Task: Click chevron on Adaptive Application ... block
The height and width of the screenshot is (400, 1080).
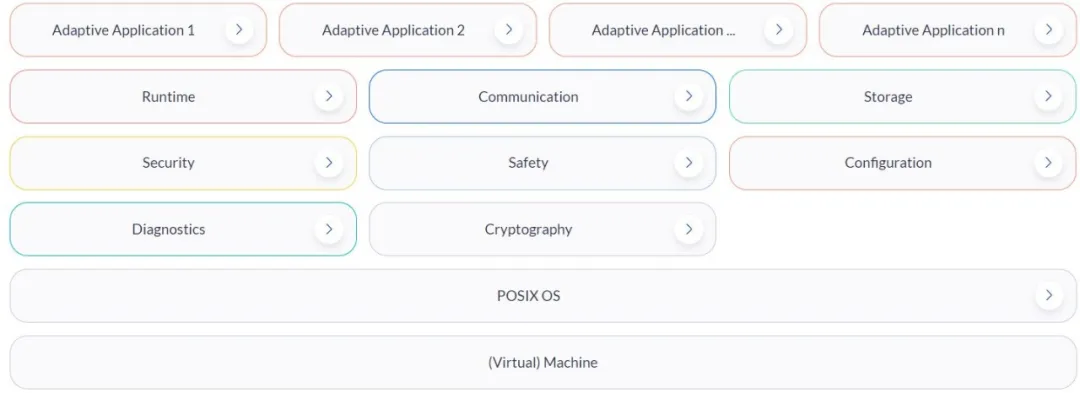Action: tap(778, 30)
